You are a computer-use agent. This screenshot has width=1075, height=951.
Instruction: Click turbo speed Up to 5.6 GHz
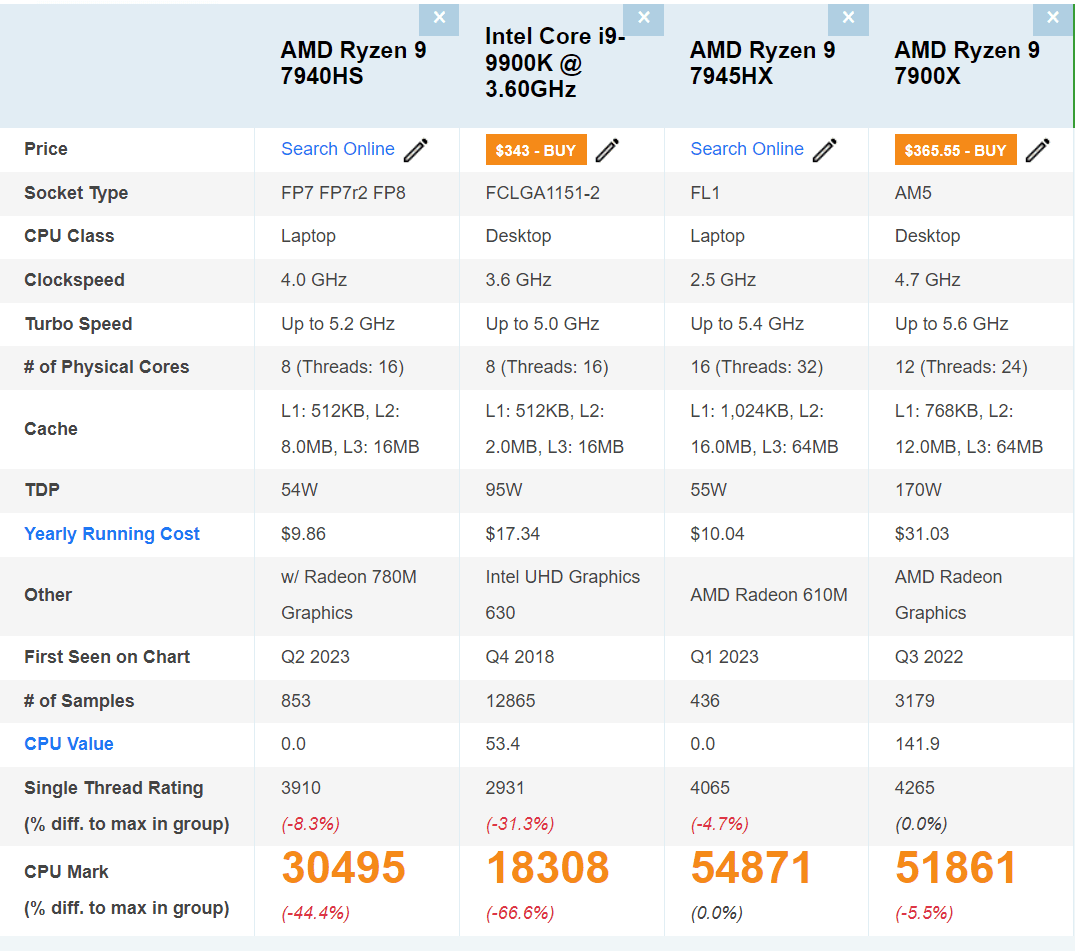(x=952, y=324)
